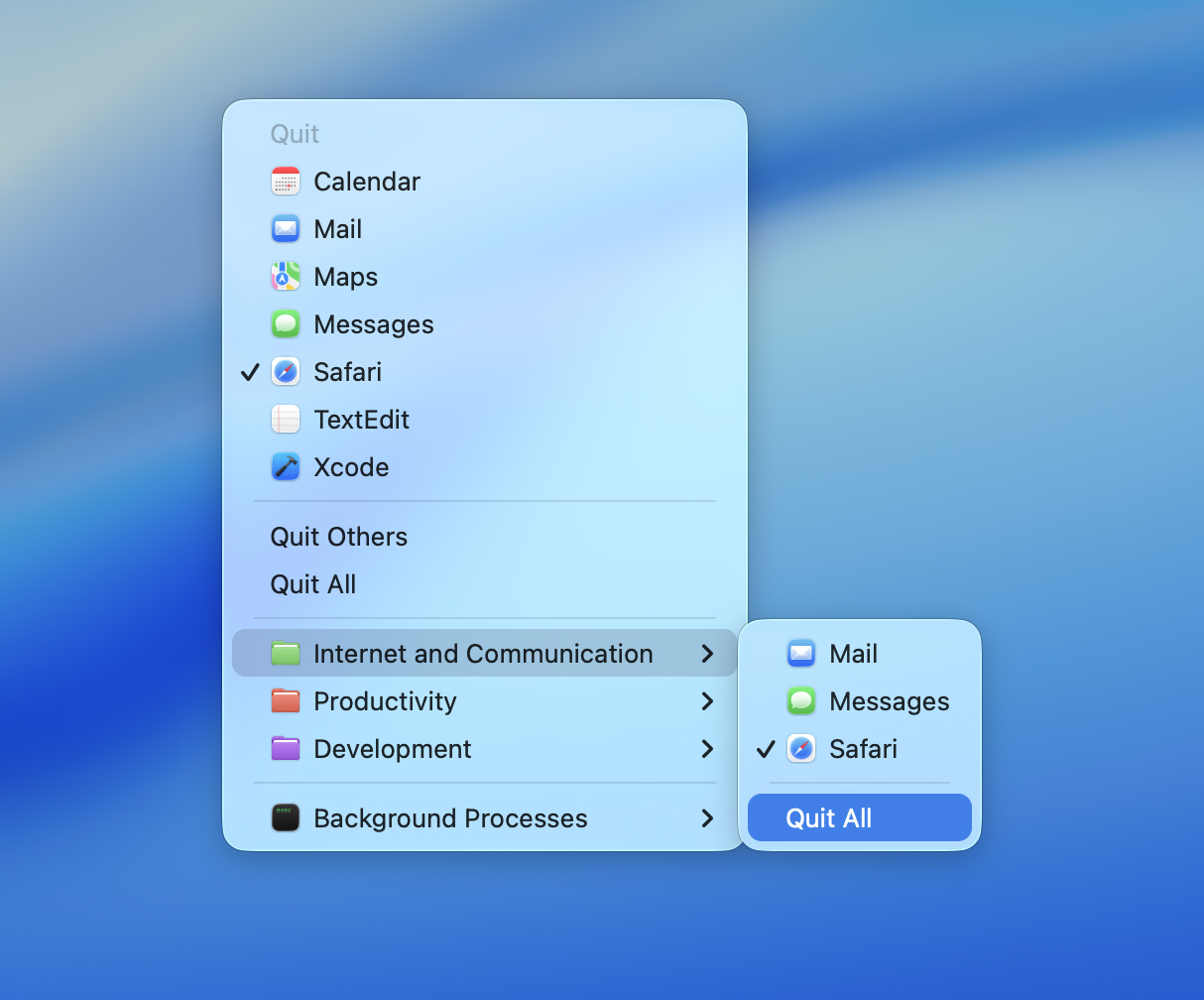Choose Mail in the main Quit list
This screenshot has height=1000, width=1204.
337,229
